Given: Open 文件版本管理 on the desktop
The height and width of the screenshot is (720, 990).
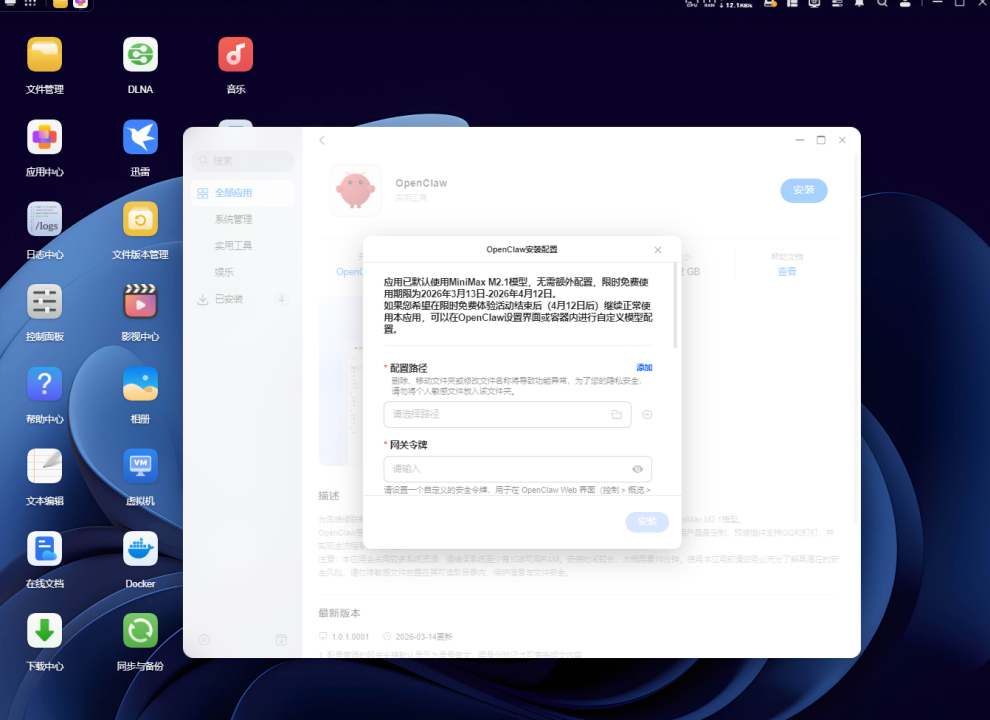Looking at the screenshot, I should point(140,219).
